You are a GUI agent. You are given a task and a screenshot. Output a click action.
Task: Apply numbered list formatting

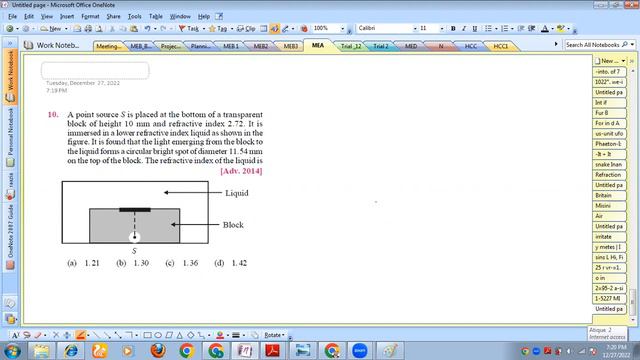(504, 28)
